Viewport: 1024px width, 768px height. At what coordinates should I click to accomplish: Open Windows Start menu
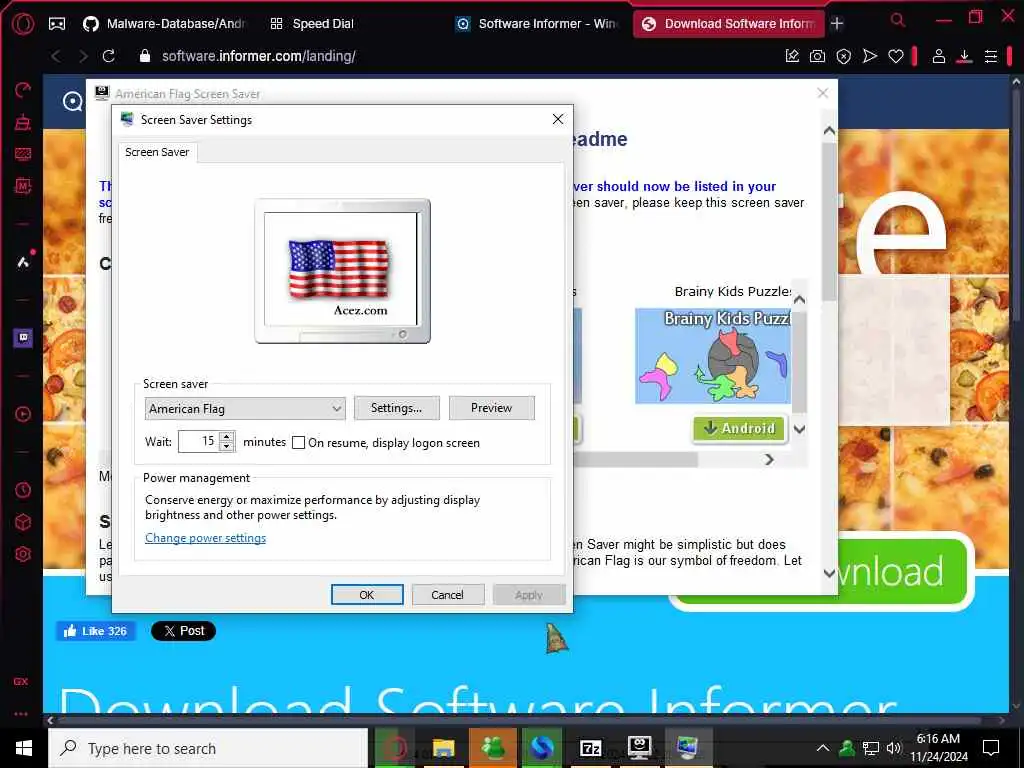click(24, 748)
